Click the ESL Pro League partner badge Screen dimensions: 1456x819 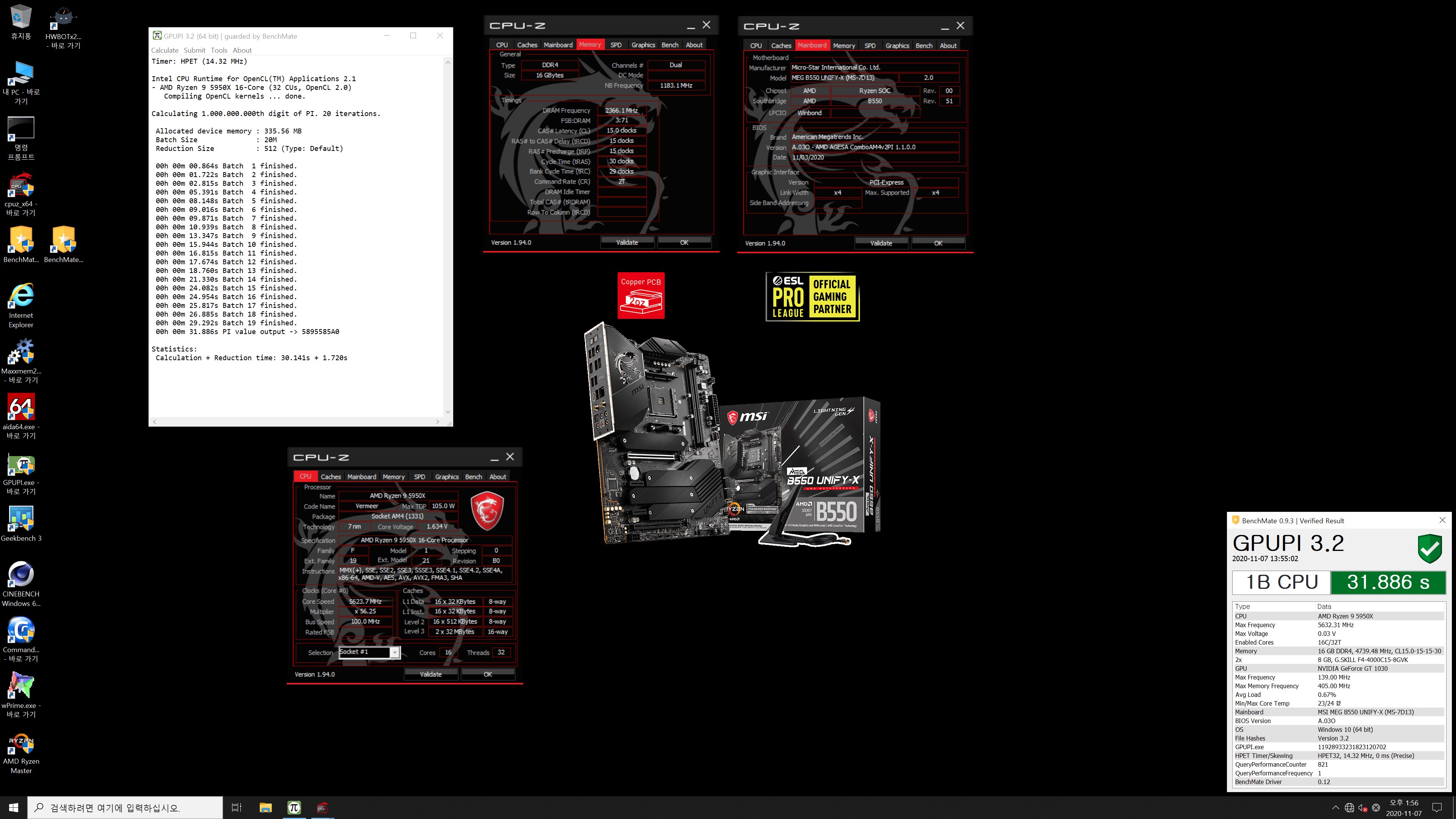point(812,297)
